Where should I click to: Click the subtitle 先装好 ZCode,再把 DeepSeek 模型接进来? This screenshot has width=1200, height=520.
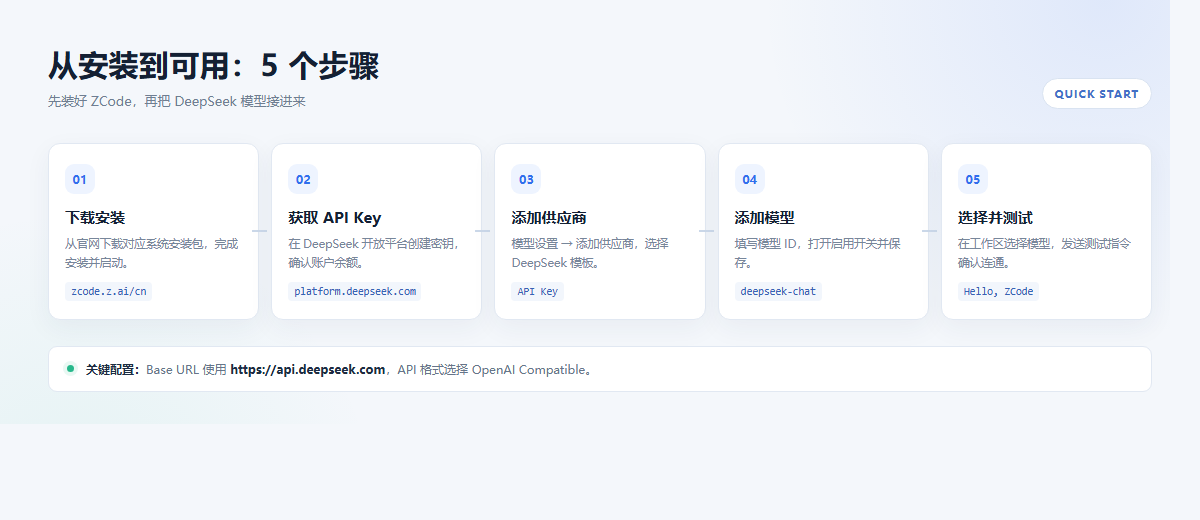[177, 101]
